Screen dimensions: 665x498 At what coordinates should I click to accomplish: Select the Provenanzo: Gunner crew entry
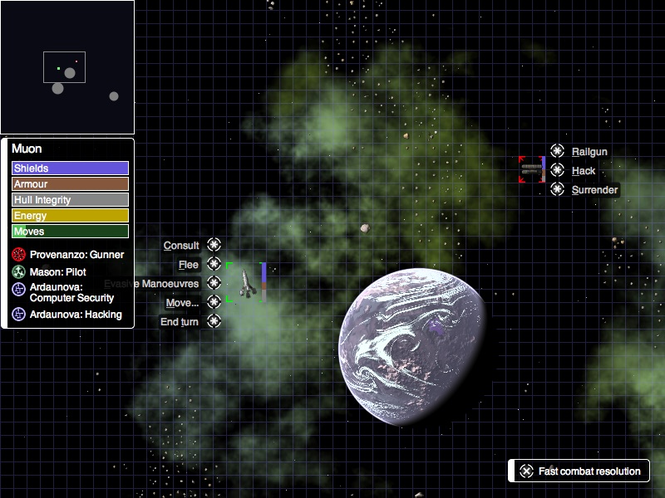pos(66,255)
